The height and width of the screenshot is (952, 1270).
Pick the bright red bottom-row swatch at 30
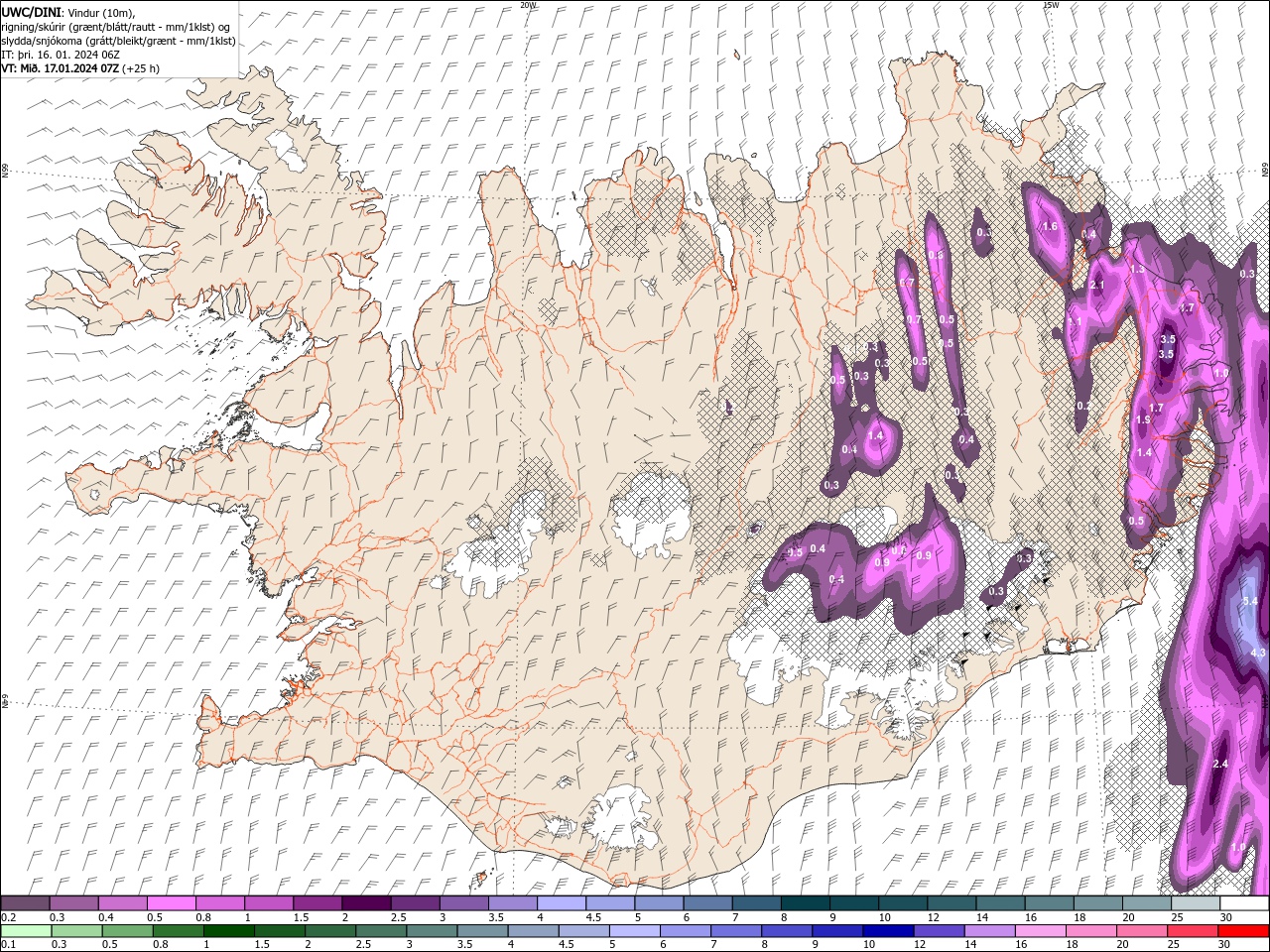[1243, 931]
